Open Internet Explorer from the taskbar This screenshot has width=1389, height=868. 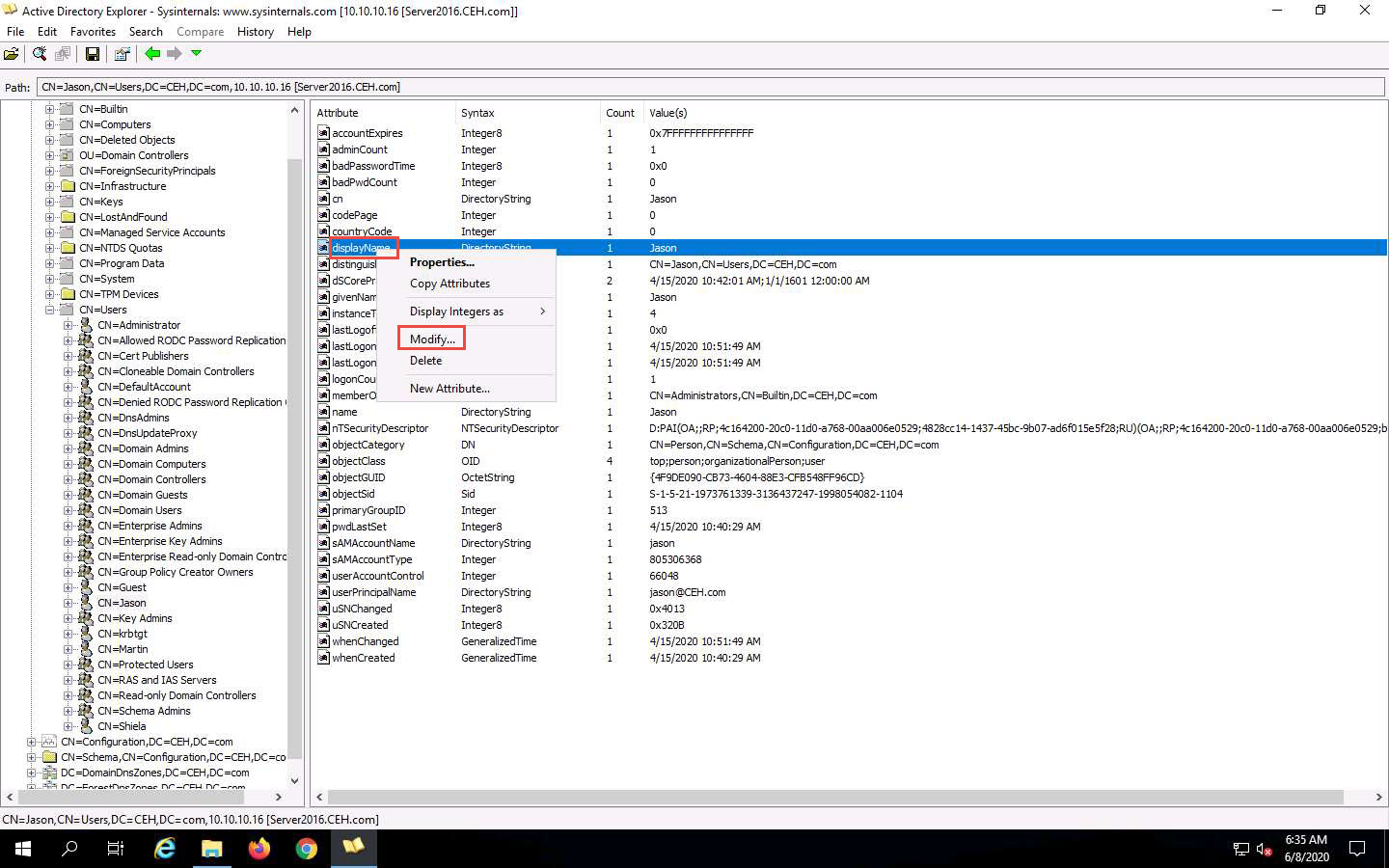click(x=165, y=849)
